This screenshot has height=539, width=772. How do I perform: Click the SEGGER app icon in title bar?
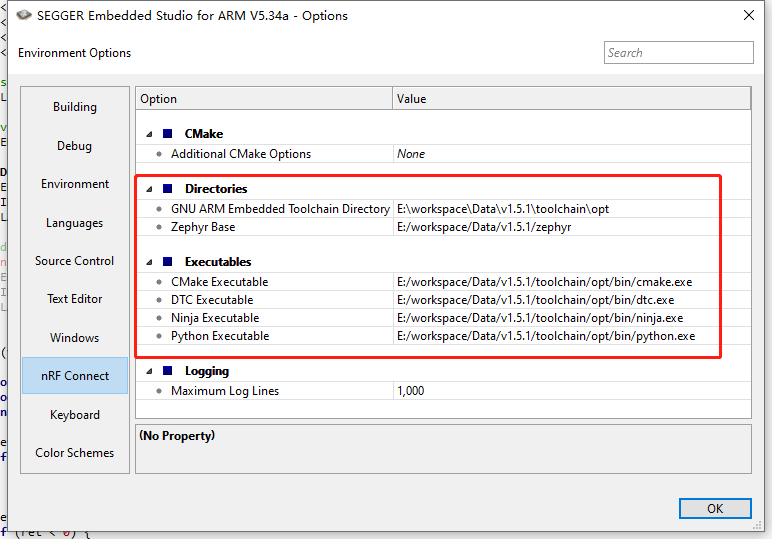pos(24,15)
